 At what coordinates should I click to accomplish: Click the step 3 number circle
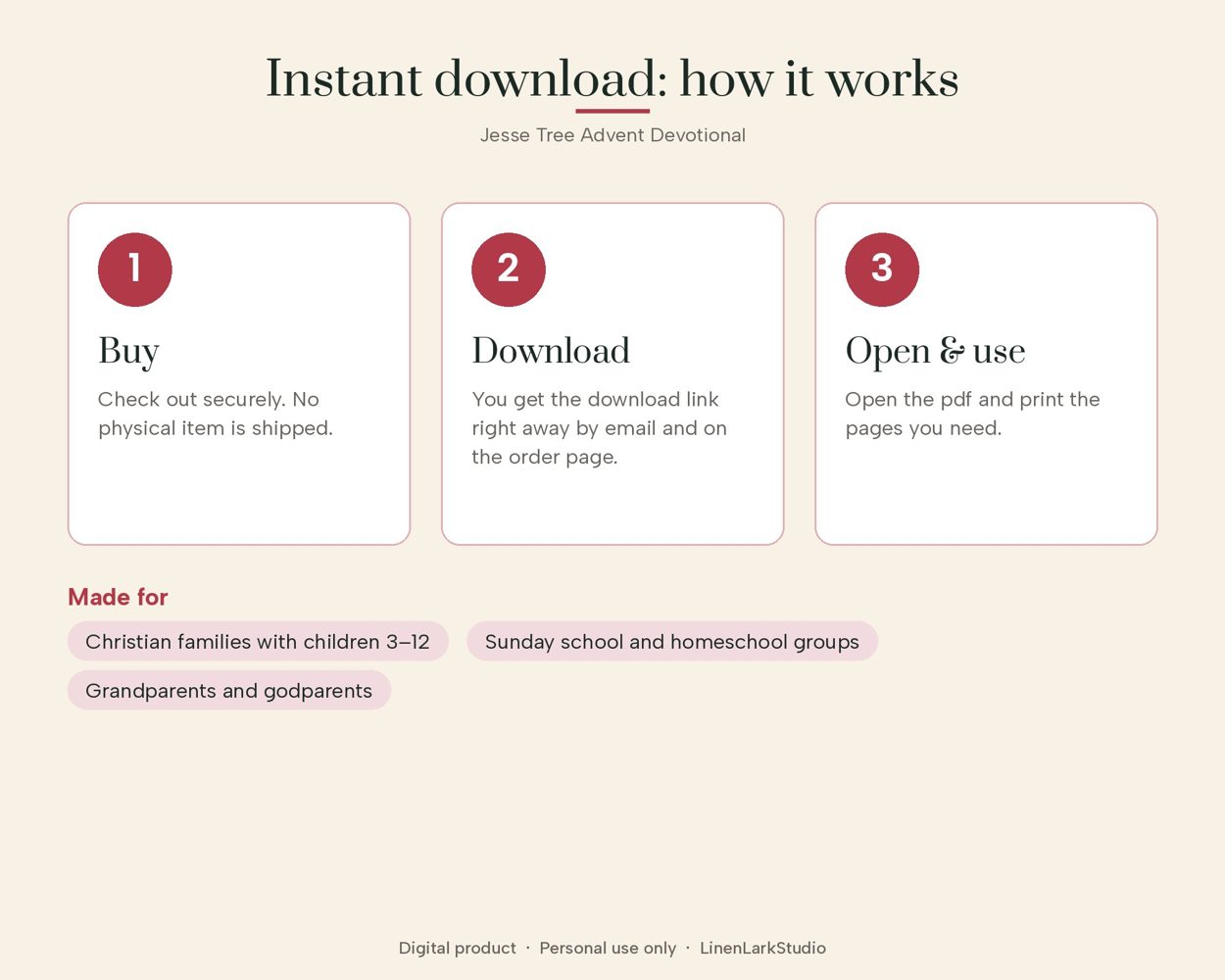[x=882, y=269]
